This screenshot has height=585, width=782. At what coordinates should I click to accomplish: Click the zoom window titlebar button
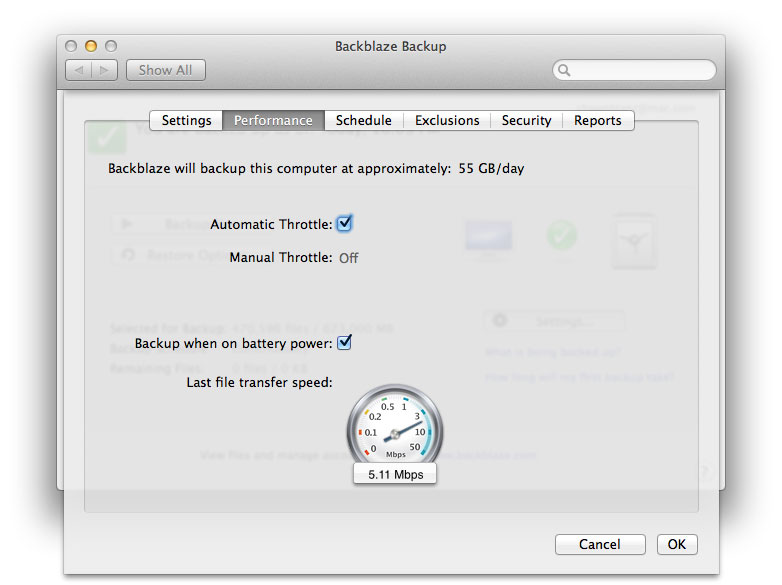[x=111, y=46]
